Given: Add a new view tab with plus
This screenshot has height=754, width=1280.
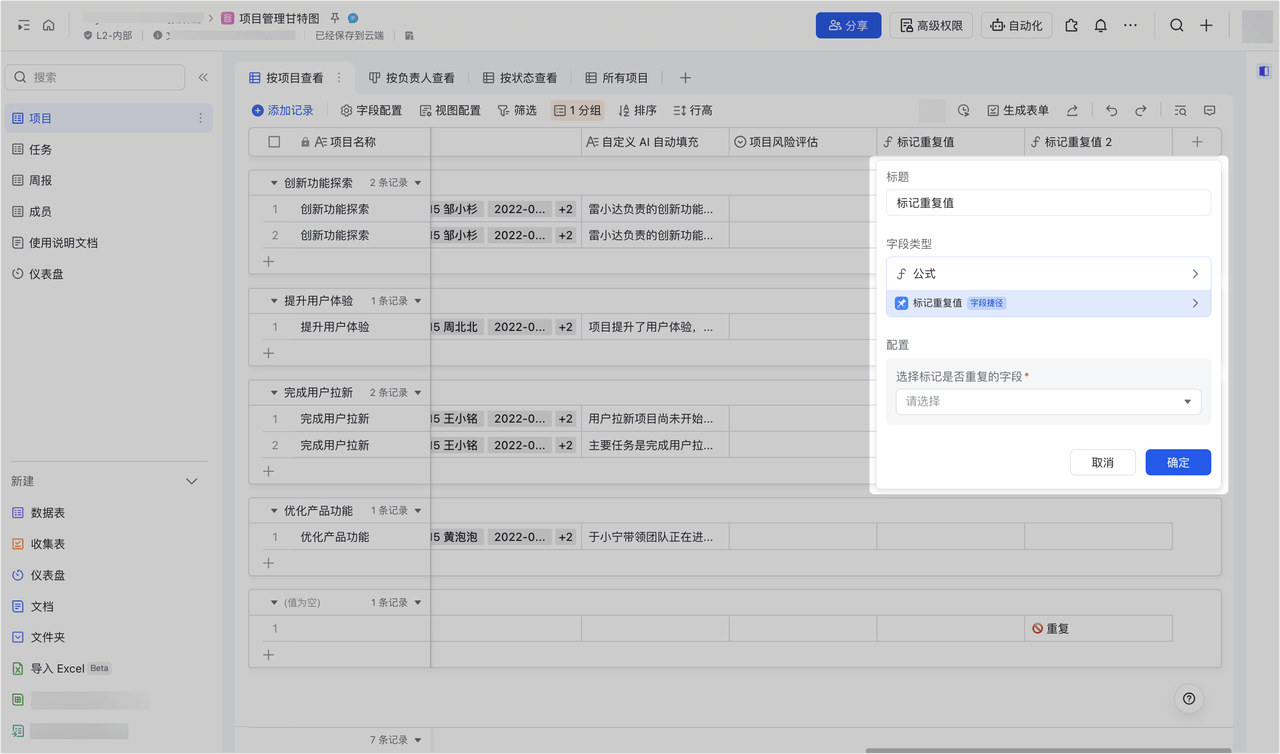Looking at the screenshot, I should pos(685,78).
